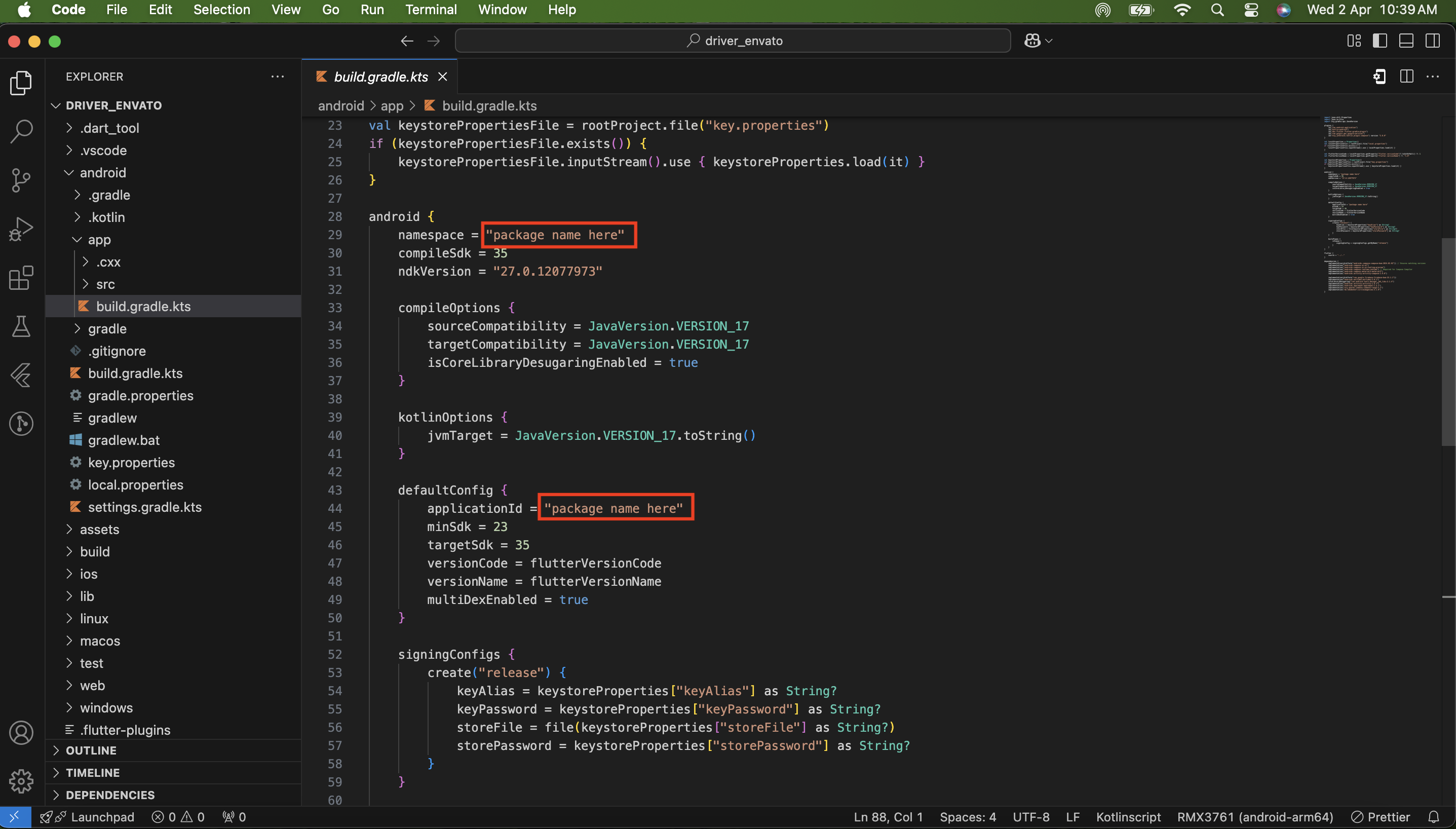Open the Flutter sidebar view
The width and height of the screenshot is (1456, 829).
coord(22,375)
